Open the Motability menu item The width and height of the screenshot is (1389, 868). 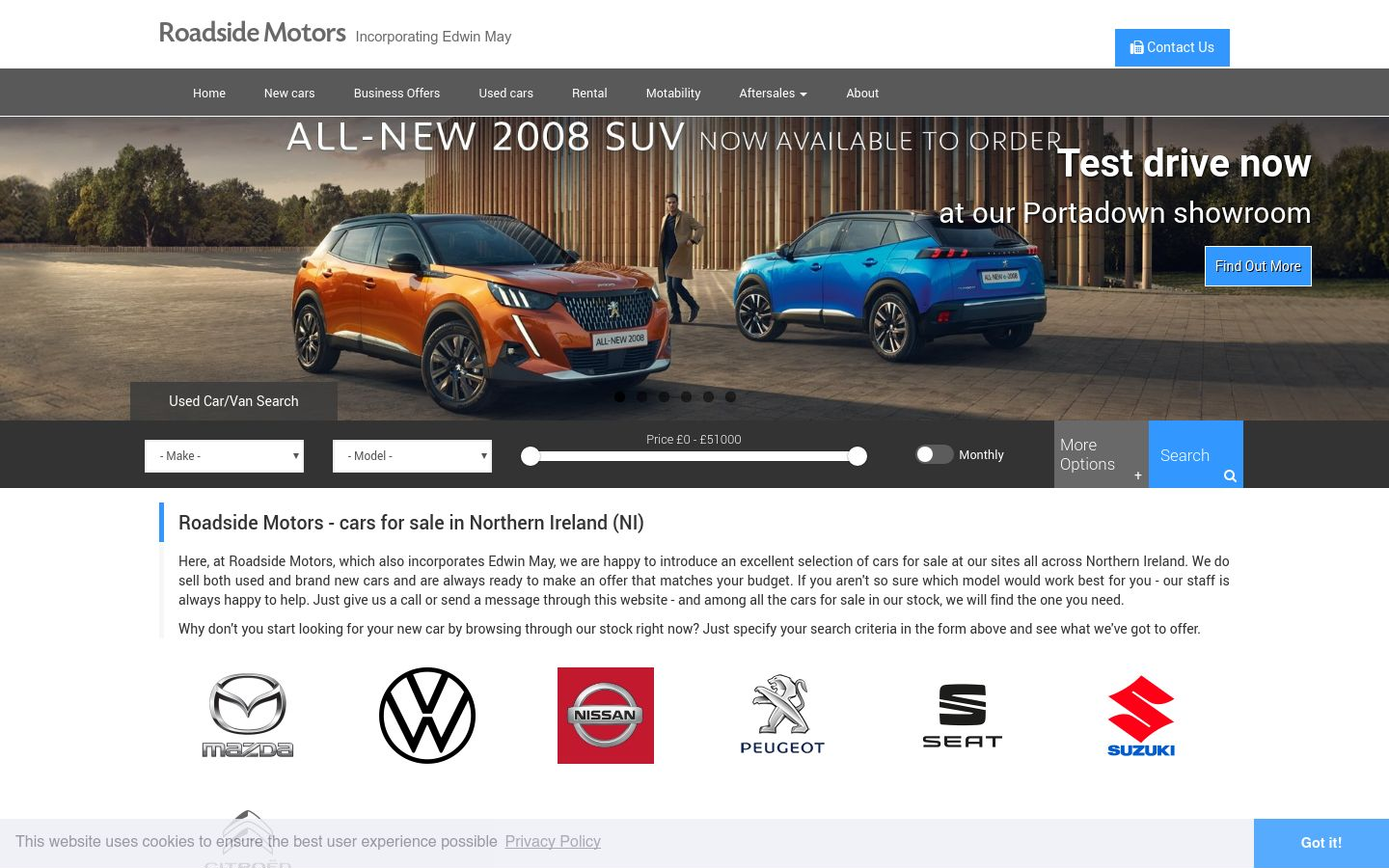coord(673,94)
